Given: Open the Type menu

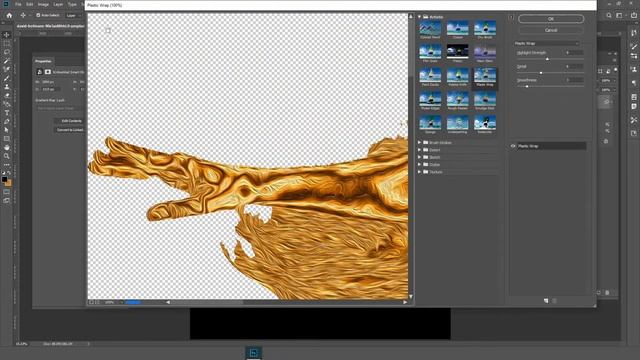Looking at the screenshot, I should coord(72,4).
